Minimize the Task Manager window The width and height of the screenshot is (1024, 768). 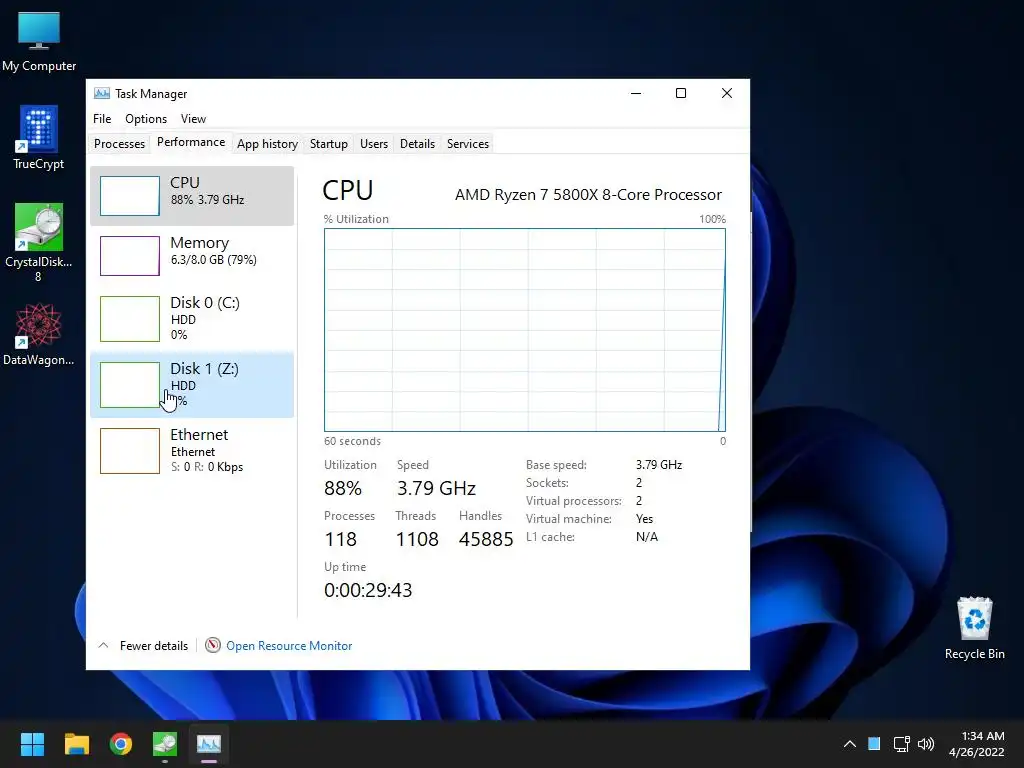pos(636,93)
